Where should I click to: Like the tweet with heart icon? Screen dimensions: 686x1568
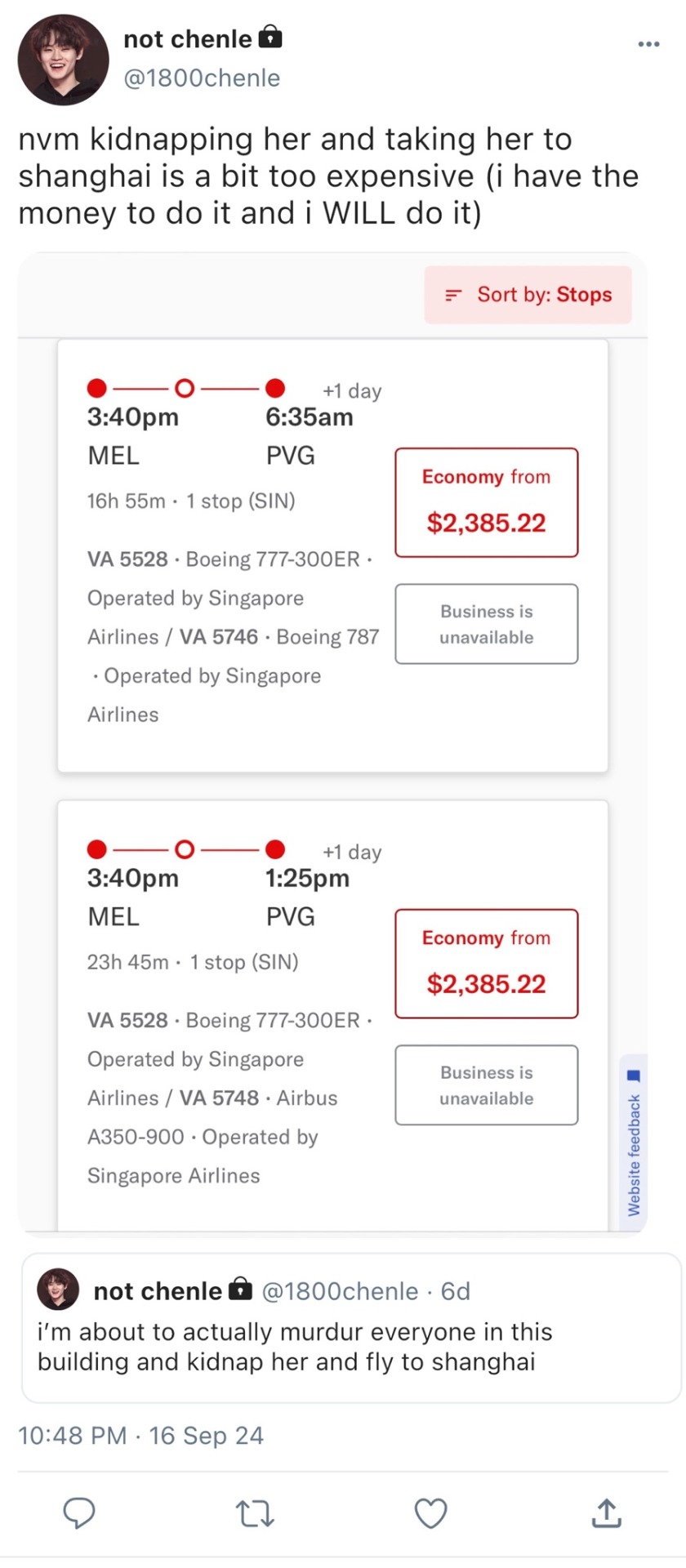point(430,1513)
